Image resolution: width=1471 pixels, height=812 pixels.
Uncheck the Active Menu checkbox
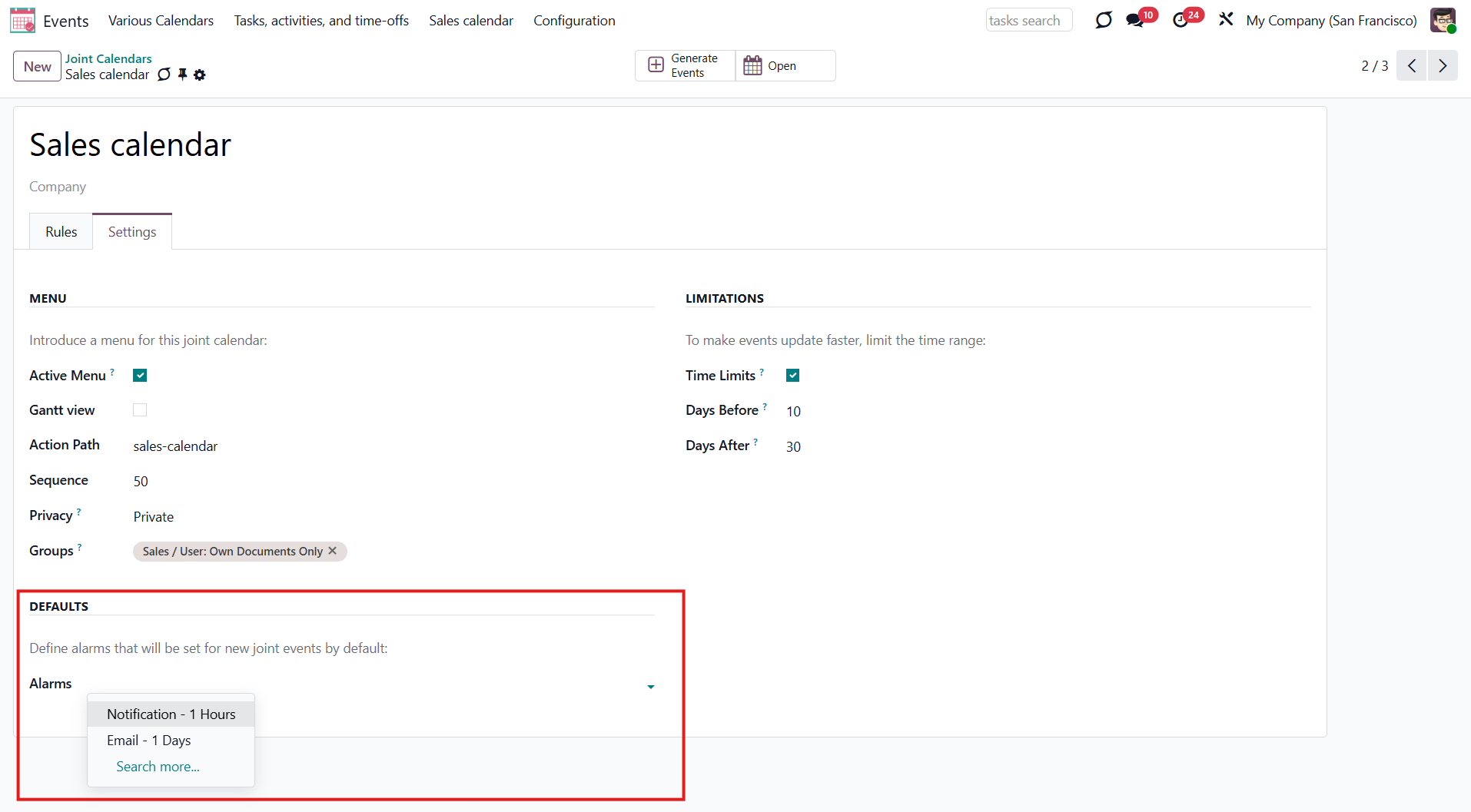tap(140, 376)
